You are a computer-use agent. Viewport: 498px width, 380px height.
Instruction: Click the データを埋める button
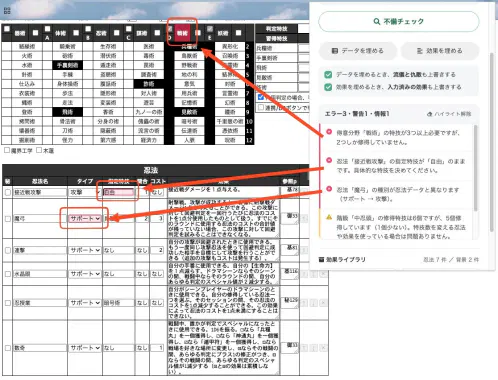tap(358, 51)
